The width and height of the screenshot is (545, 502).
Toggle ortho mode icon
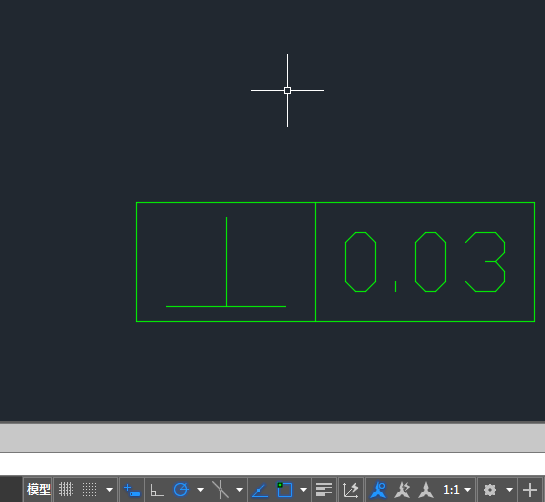(157, 490)
